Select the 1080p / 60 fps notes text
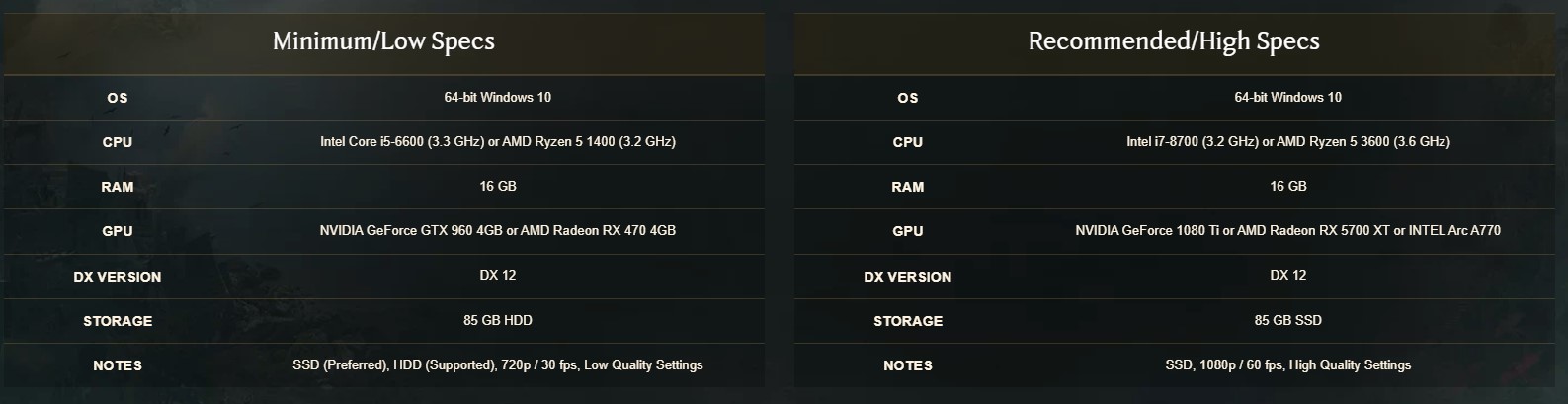1568x404 pixels. pyautogui.click(x=1288, y=365)
